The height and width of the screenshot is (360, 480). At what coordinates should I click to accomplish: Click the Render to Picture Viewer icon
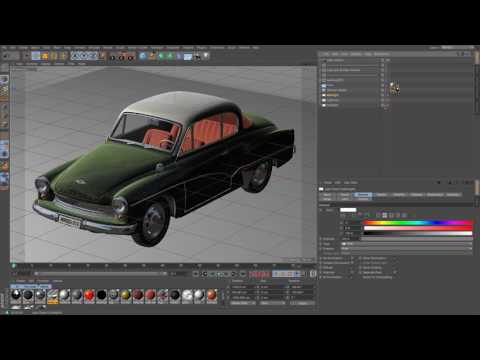pyautogui.click(x=122, y=57)
